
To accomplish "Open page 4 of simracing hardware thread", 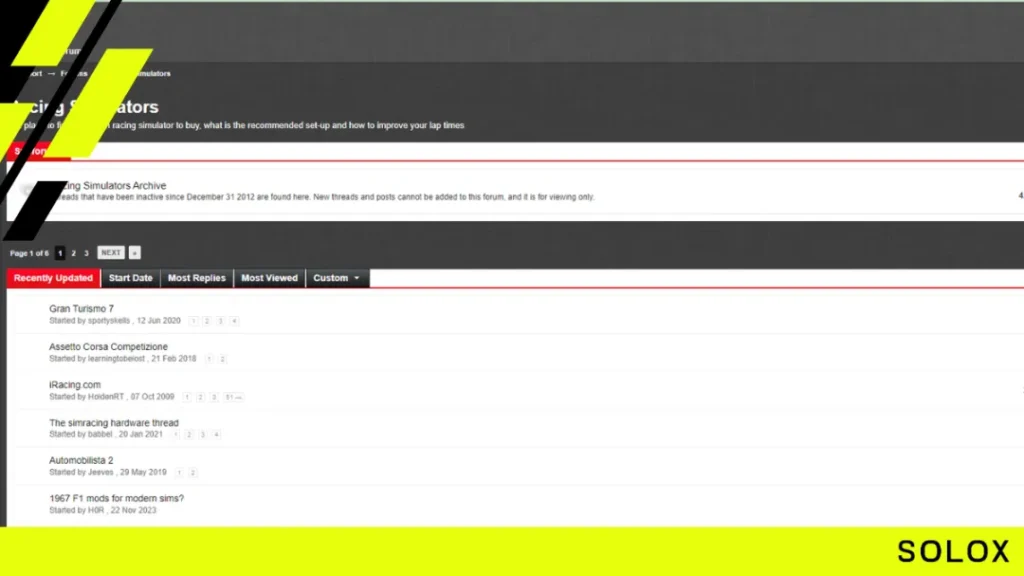I will [216, 434].
